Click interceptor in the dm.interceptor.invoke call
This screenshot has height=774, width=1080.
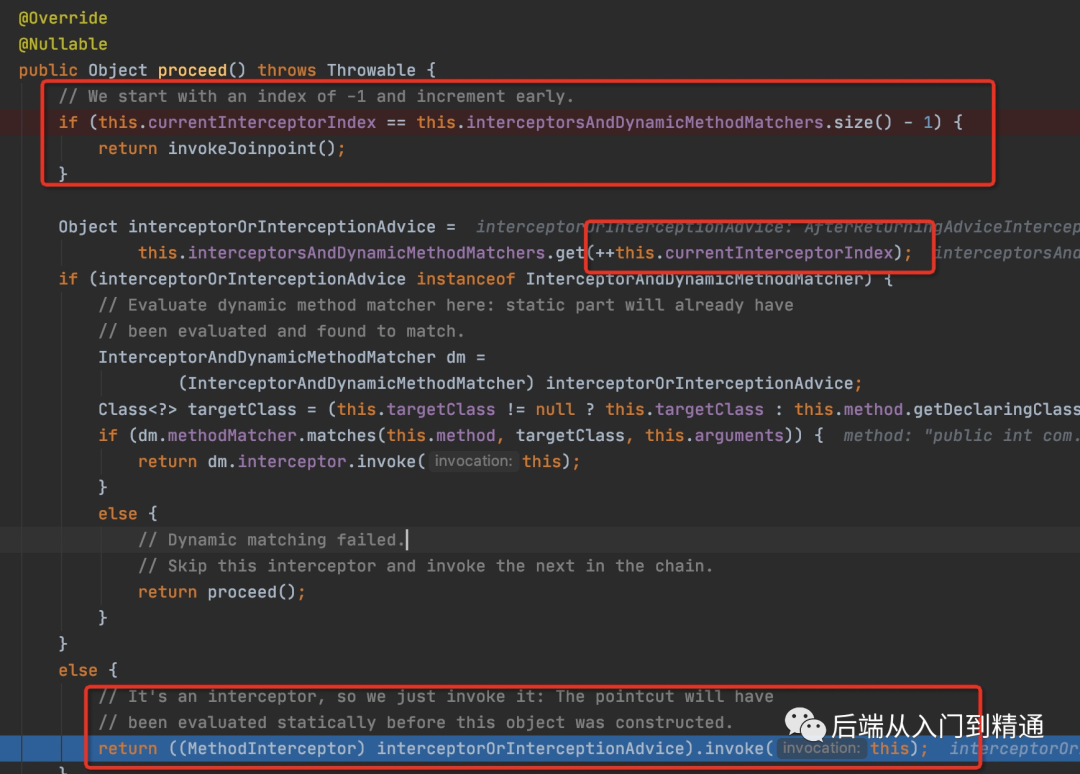point(292,462)
